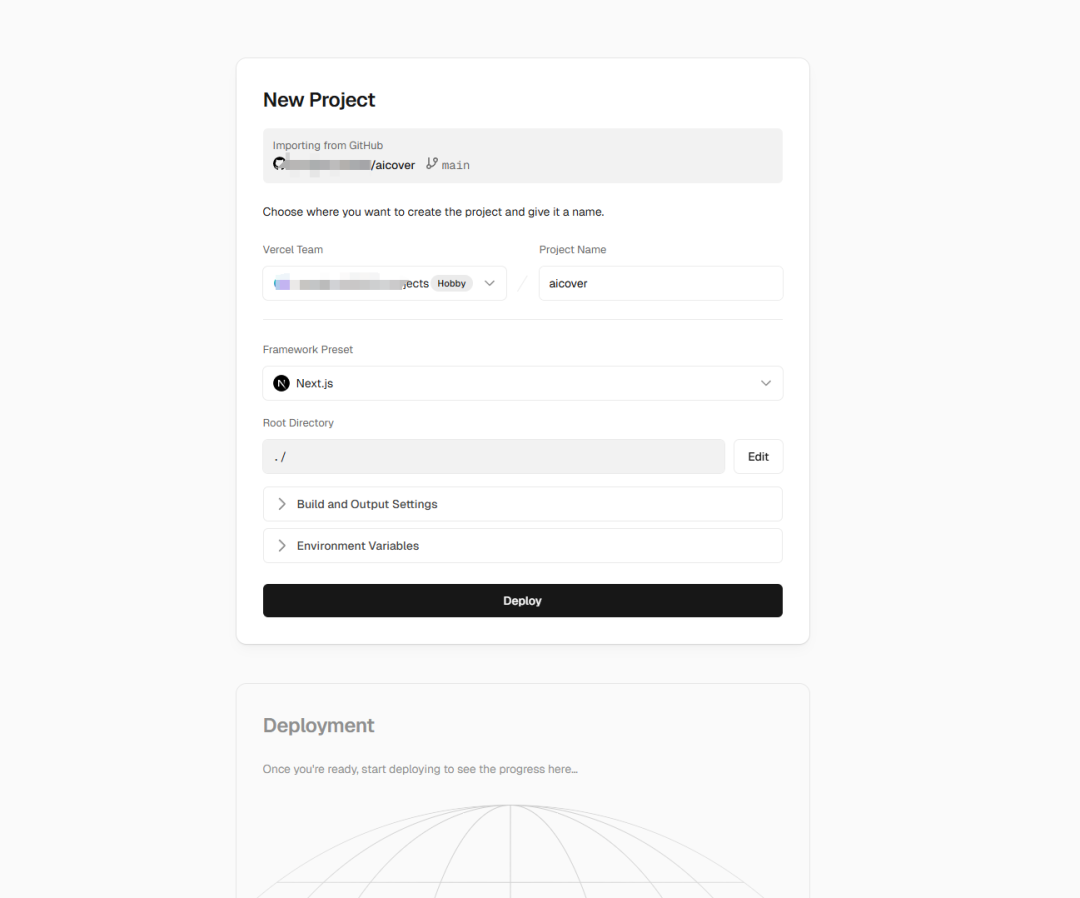Viewport: 1080px width, 898px height.
Task: Click the Environment Variables label
Action: 358,546
